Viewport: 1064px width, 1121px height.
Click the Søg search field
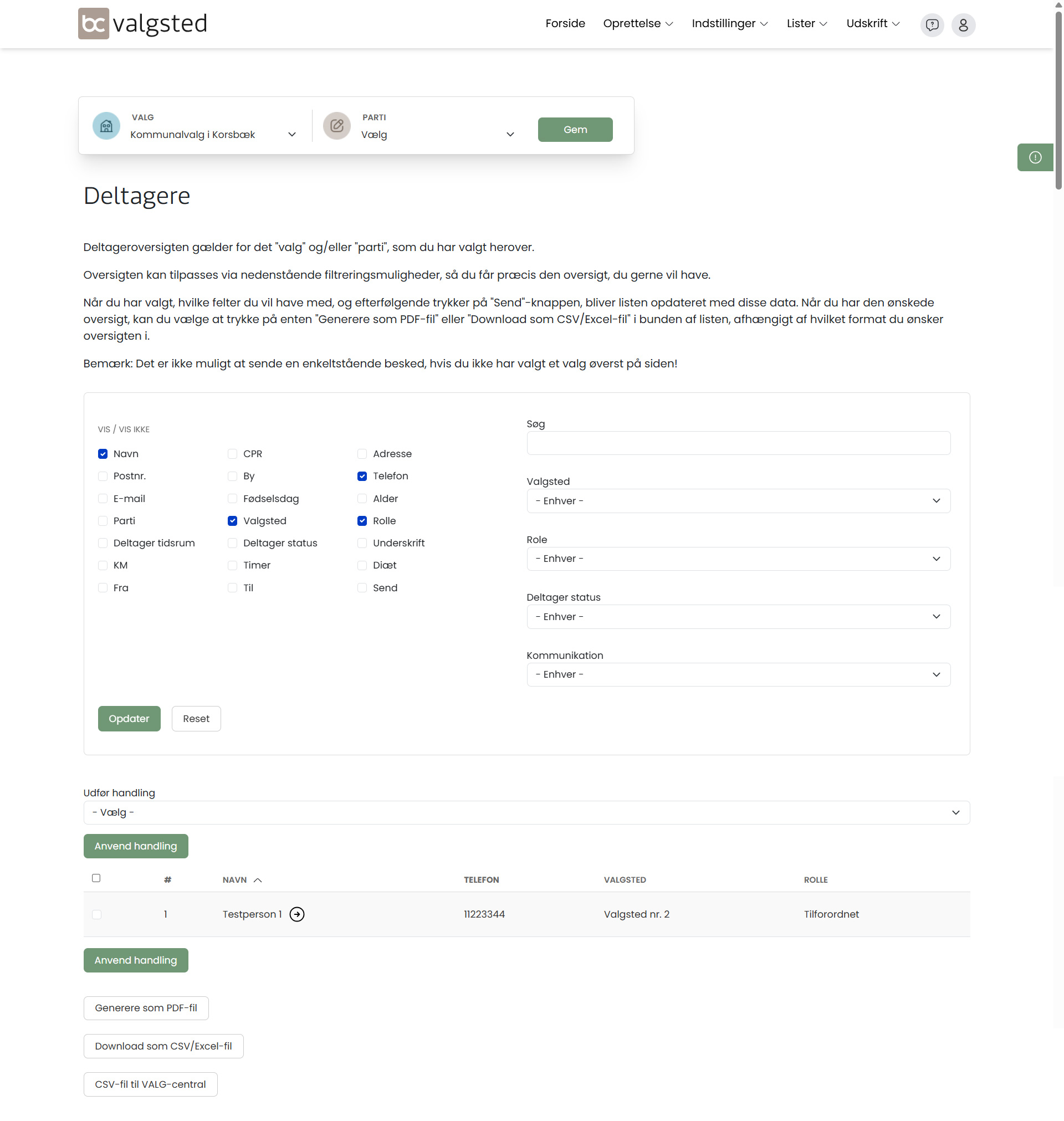[x=738, y=443]
